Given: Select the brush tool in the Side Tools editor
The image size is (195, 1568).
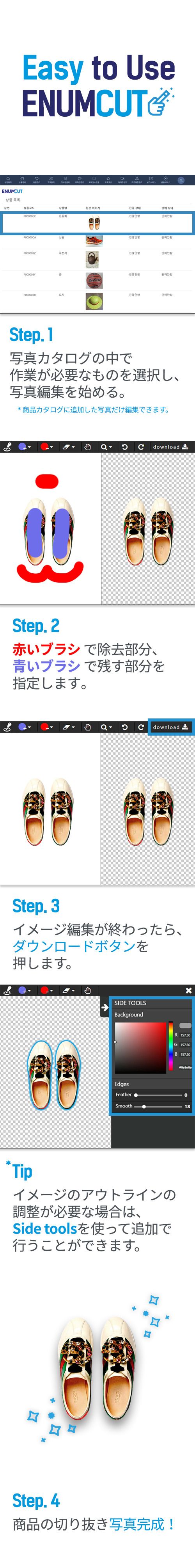Looking at the screenshot, I should (x=7, y=990).
